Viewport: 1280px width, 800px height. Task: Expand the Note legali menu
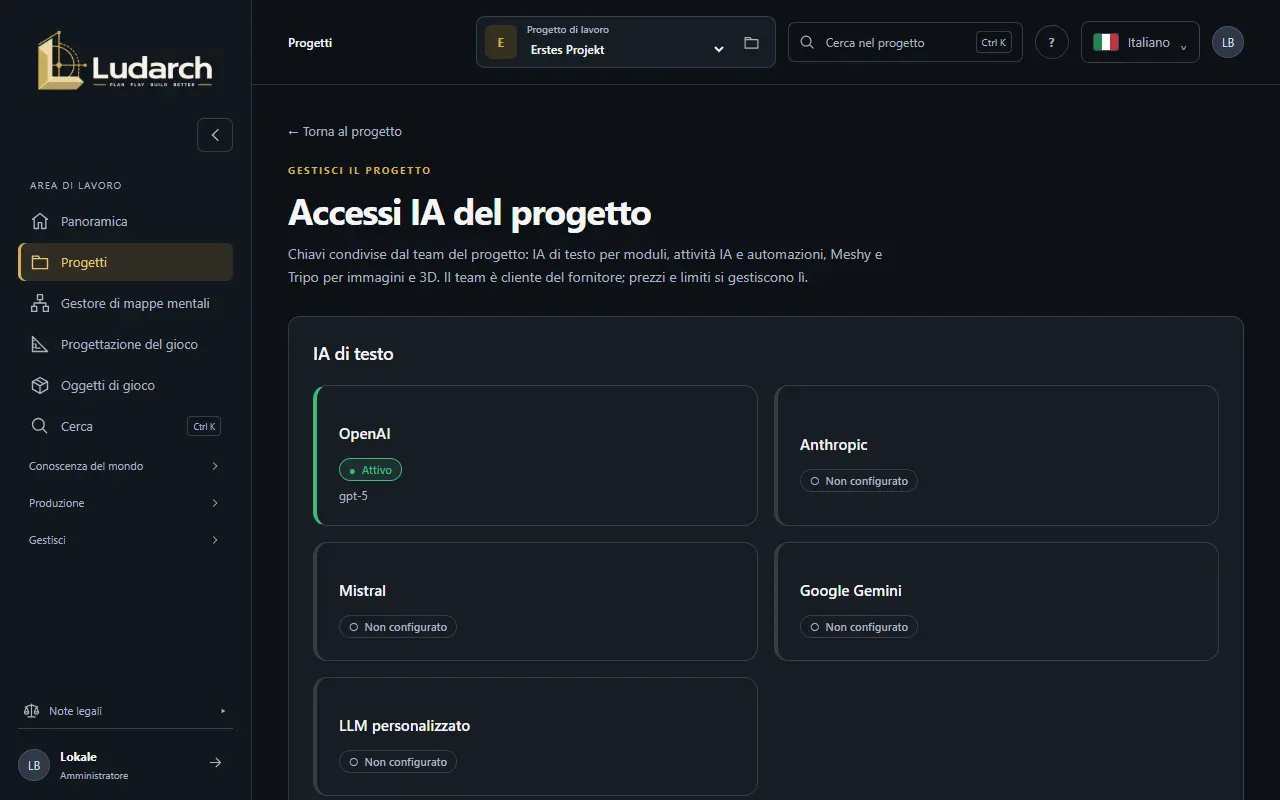pos(125,711)
